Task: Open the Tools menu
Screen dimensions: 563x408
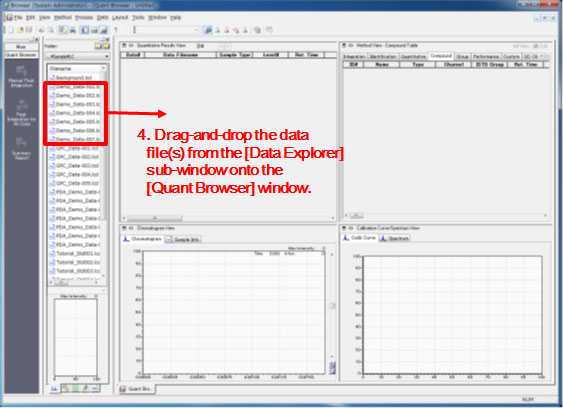Action: coord(138,17)
